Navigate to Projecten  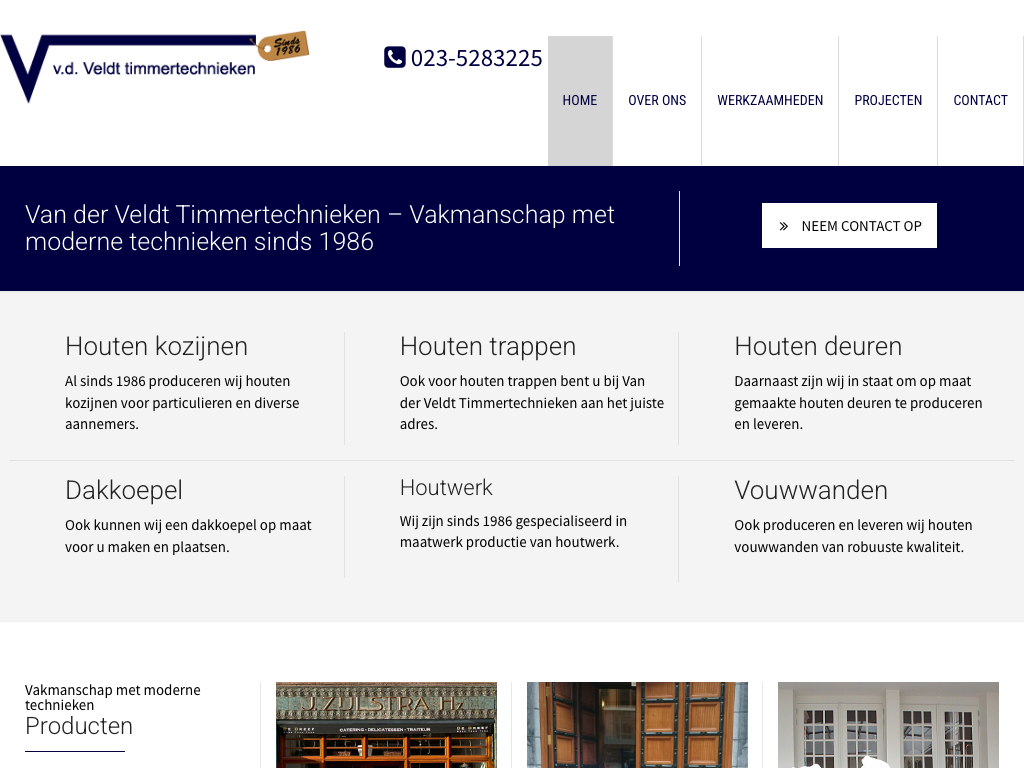pyautogui.click(x=888, y=100)
